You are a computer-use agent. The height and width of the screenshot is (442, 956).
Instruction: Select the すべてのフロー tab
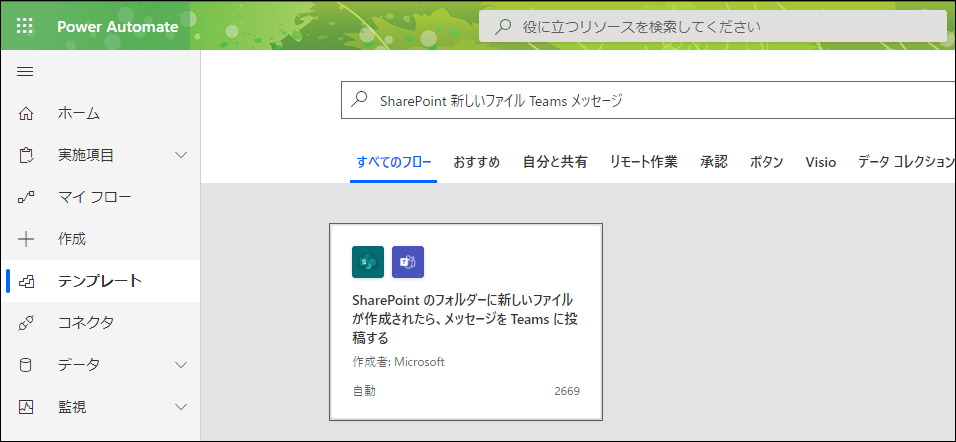(394, 162)
